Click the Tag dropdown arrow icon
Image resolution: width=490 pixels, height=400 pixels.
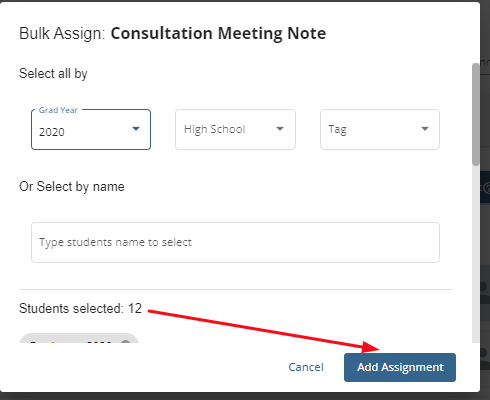click(x=425, y=129)
